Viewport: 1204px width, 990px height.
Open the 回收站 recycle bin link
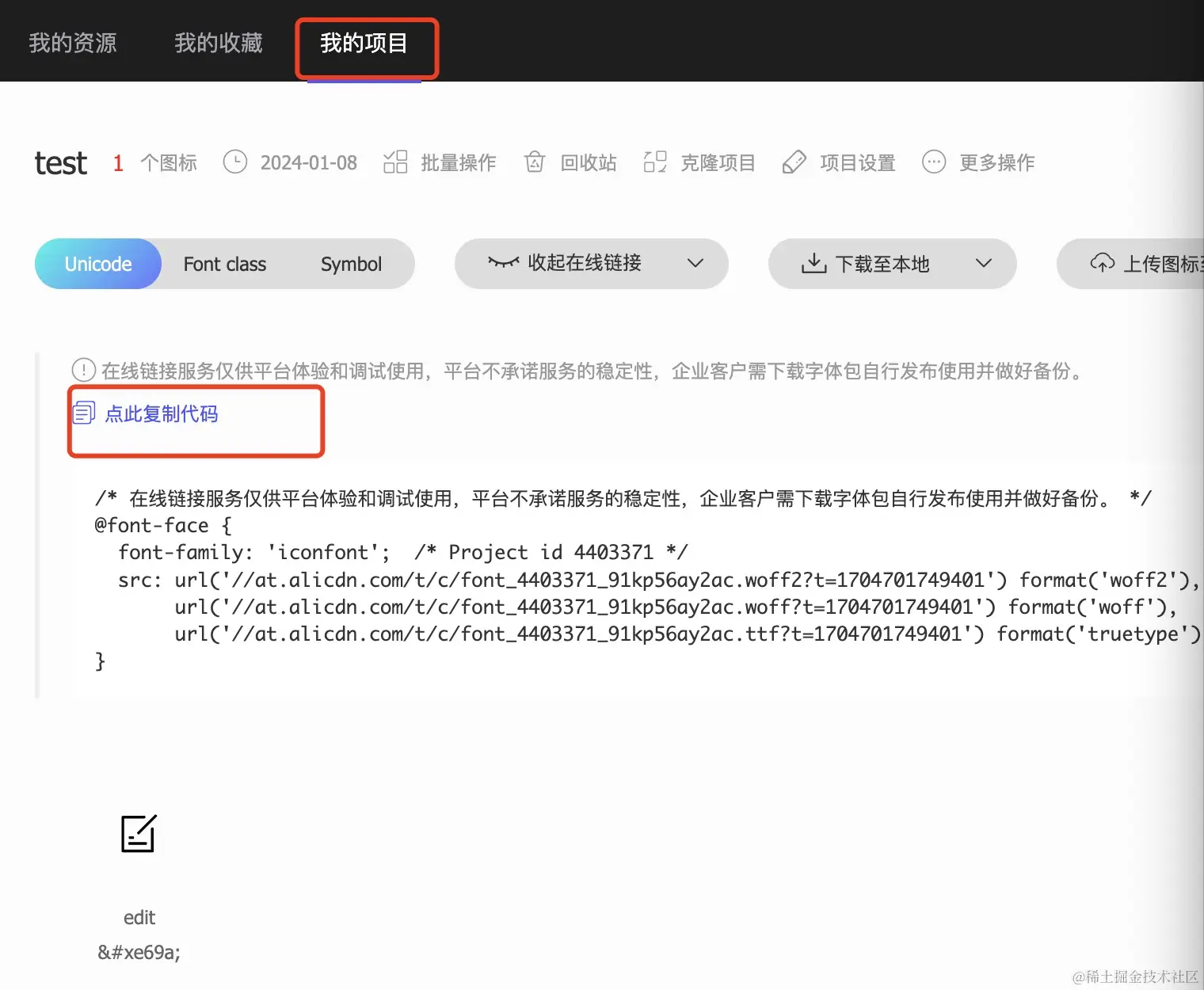[x=589, y=163]
